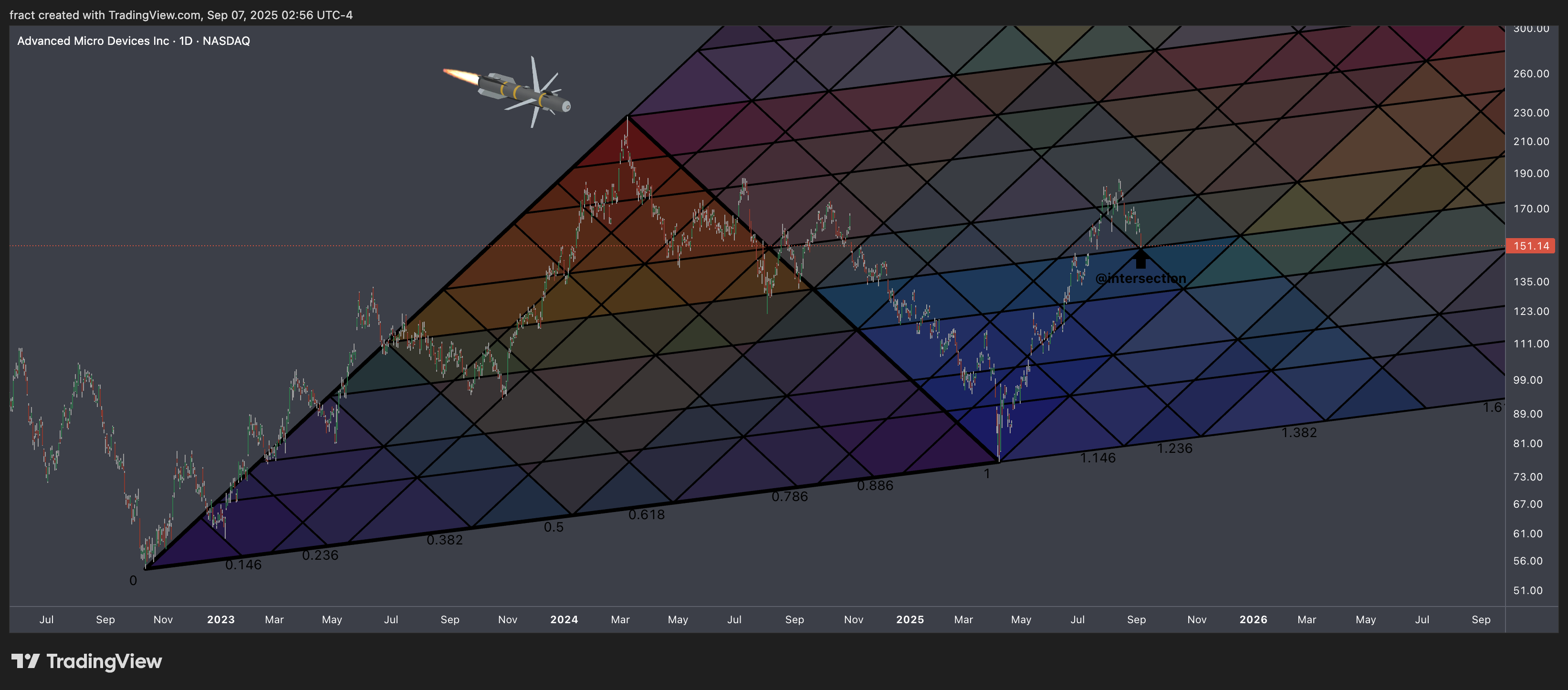Viewport: 1568px width, 690px height.
Task: Click the @intersection annotation text
Action: pos(1140,279)
